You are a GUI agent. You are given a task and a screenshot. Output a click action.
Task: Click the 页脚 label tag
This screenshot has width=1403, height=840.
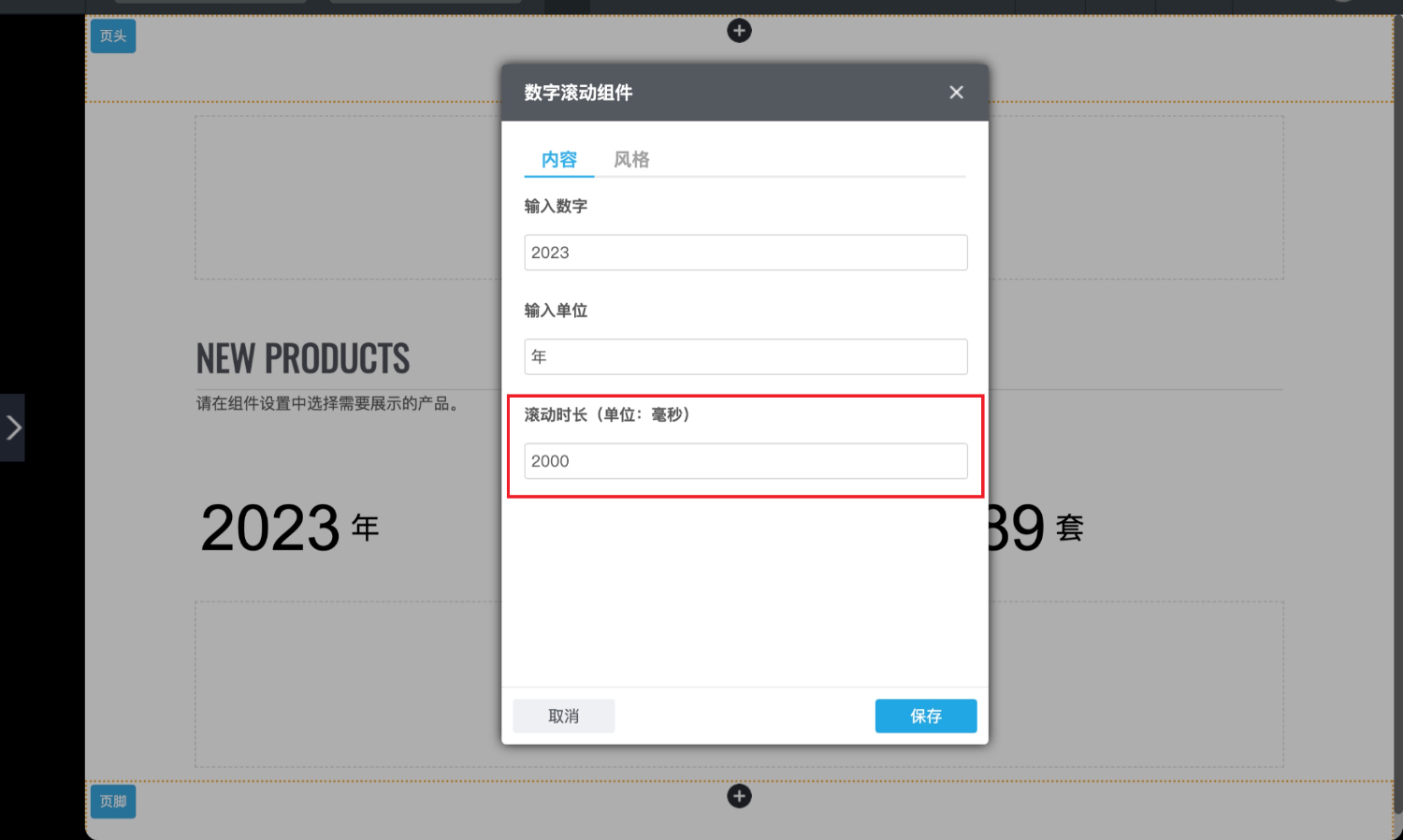(x=113, y=802)
